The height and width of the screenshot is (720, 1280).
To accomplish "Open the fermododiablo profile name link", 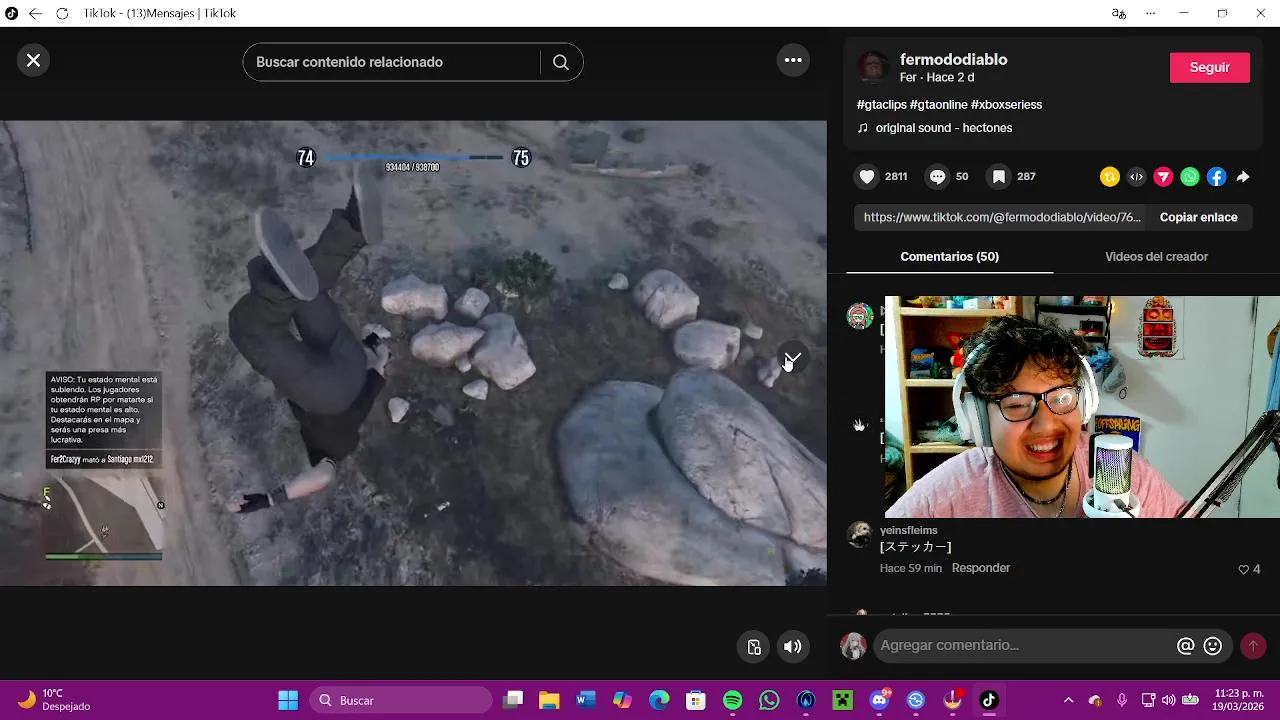I will pyautogui.click(x=953, y=60).
